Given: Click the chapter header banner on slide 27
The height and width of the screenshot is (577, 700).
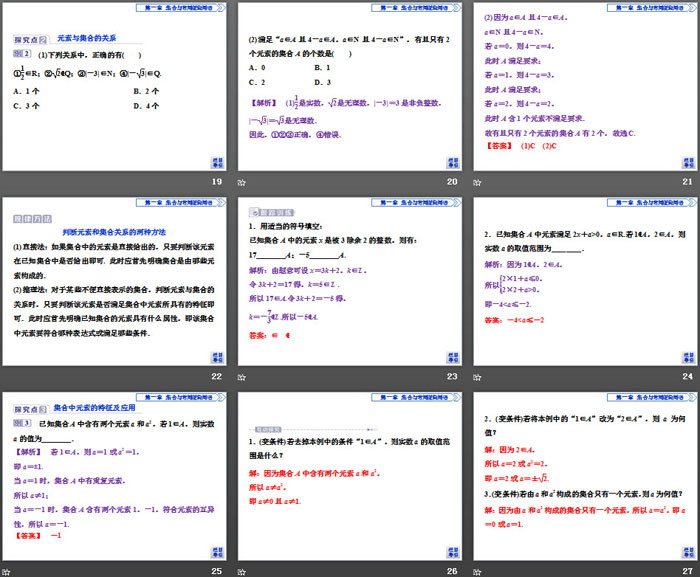Looking at the screenshot, I should click(652, 397).
